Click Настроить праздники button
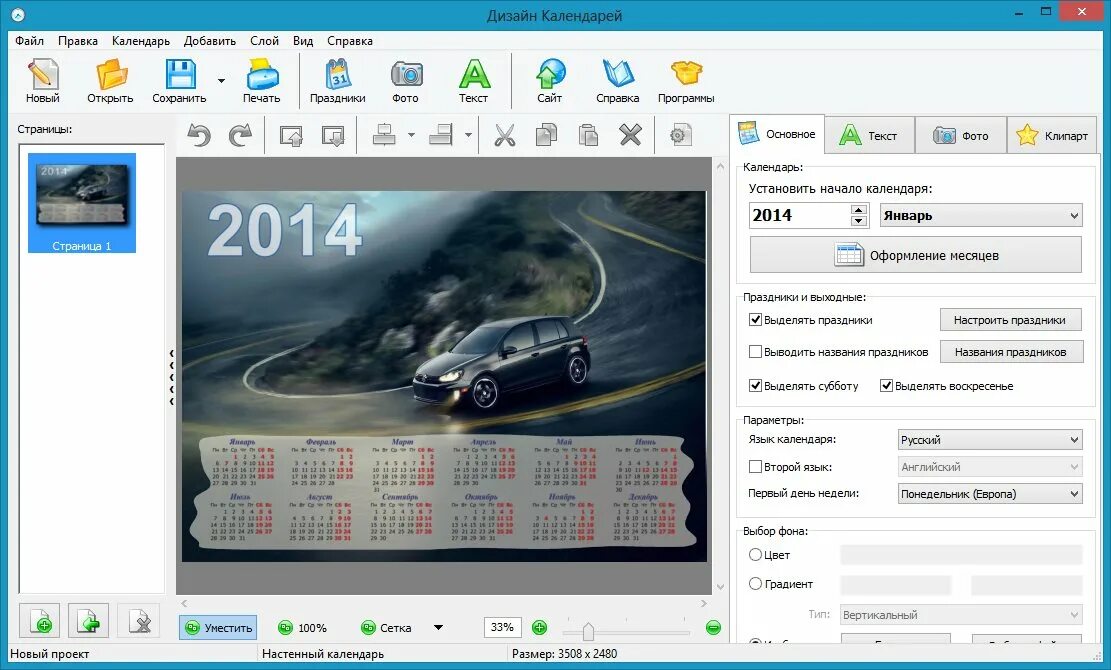The width and height of the screenshot is (1111, 670). coord(1011,319)
